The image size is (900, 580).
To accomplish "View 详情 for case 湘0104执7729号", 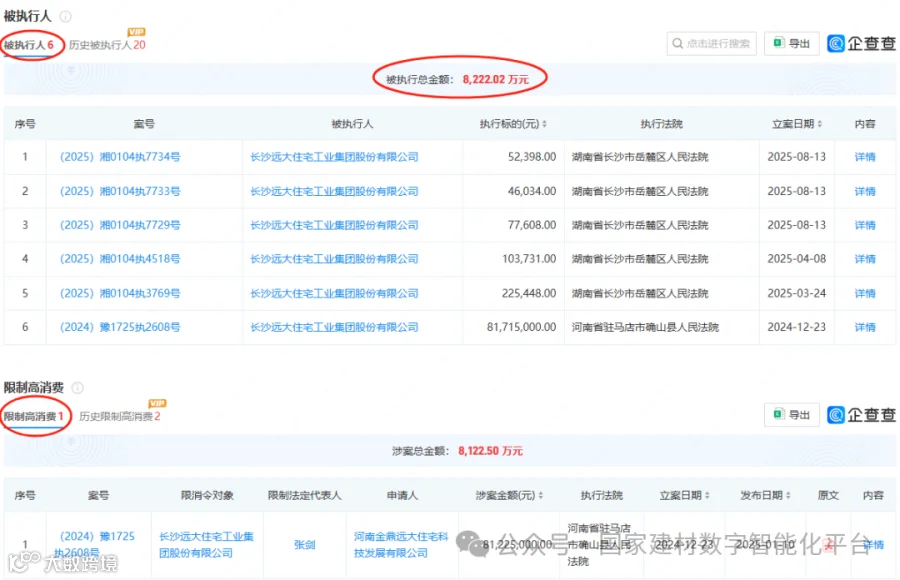I will point(864,225).
